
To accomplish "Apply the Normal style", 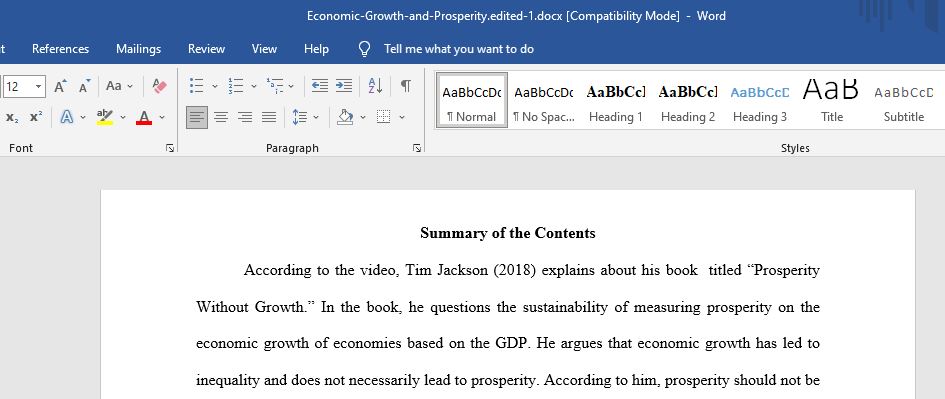I will coord(472,100).
